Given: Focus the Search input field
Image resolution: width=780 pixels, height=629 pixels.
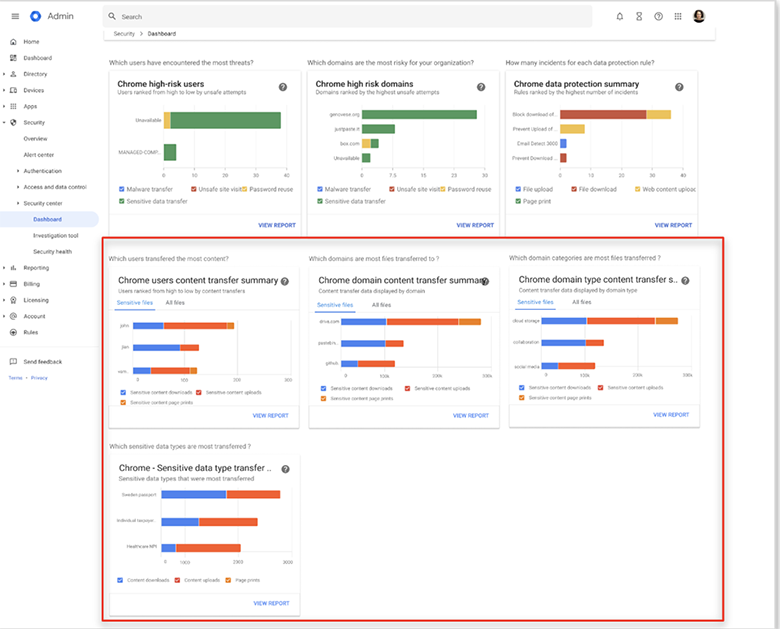Looking at the screenshot, I should (x=347, y=16).
